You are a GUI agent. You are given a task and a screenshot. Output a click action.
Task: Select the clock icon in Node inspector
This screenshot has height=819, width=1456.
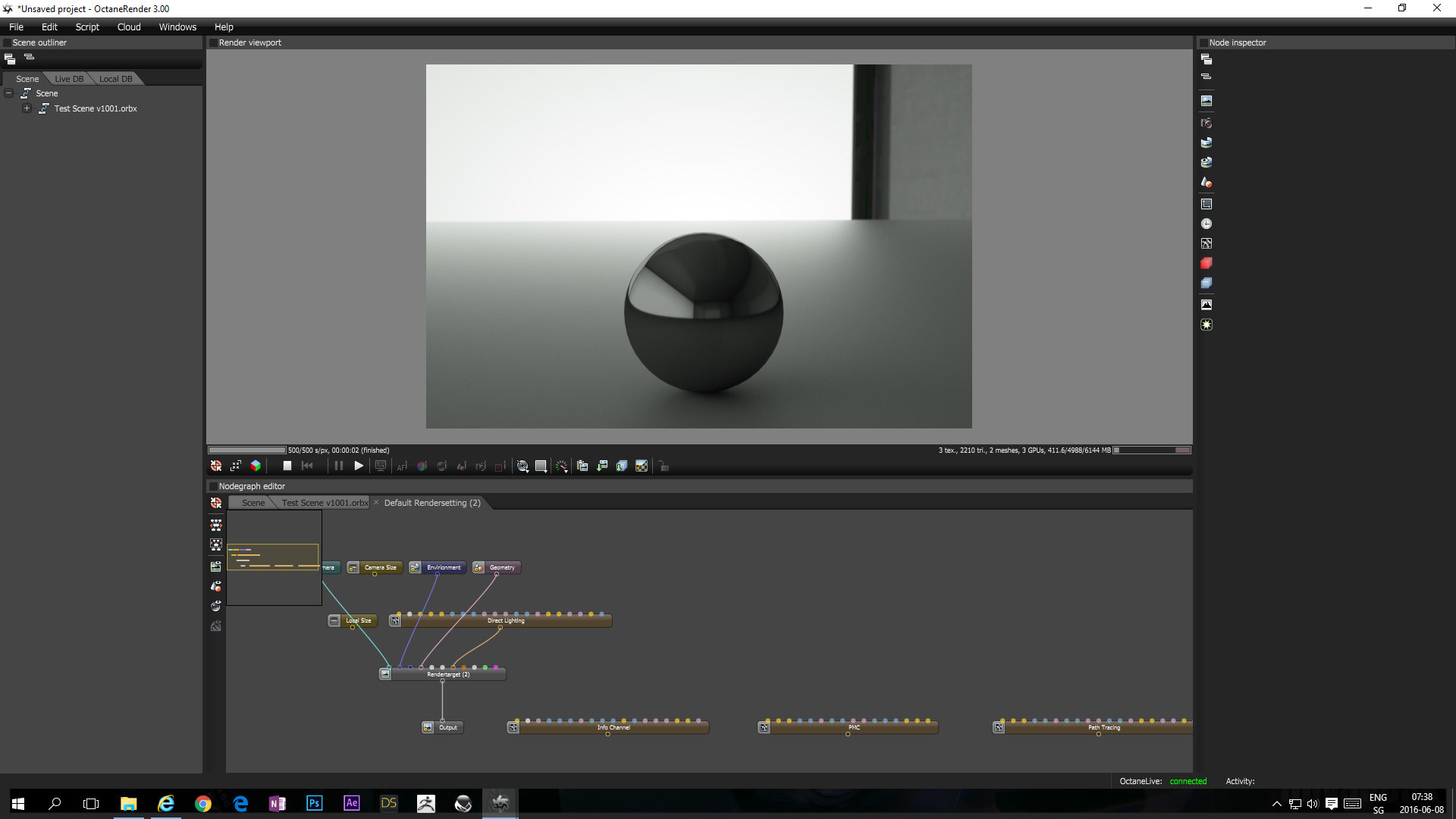[1207, 224]
